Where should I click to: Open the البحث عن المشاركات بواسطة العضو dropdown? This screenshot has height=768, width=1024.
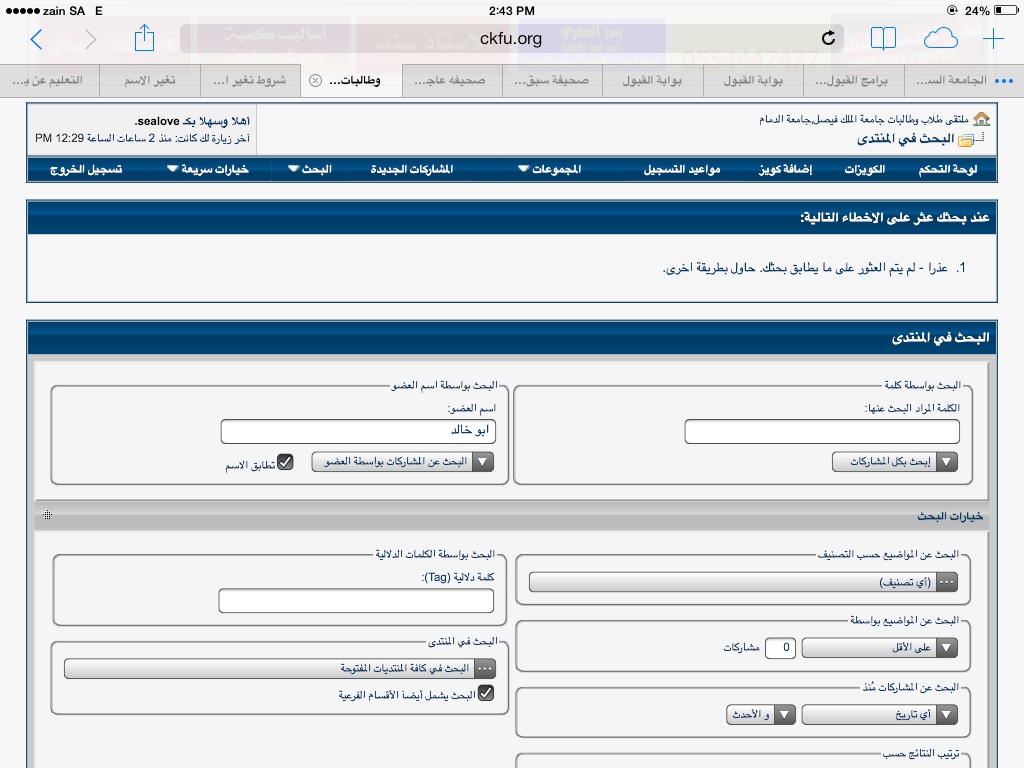pyautogui.click(x=402, y=462)
